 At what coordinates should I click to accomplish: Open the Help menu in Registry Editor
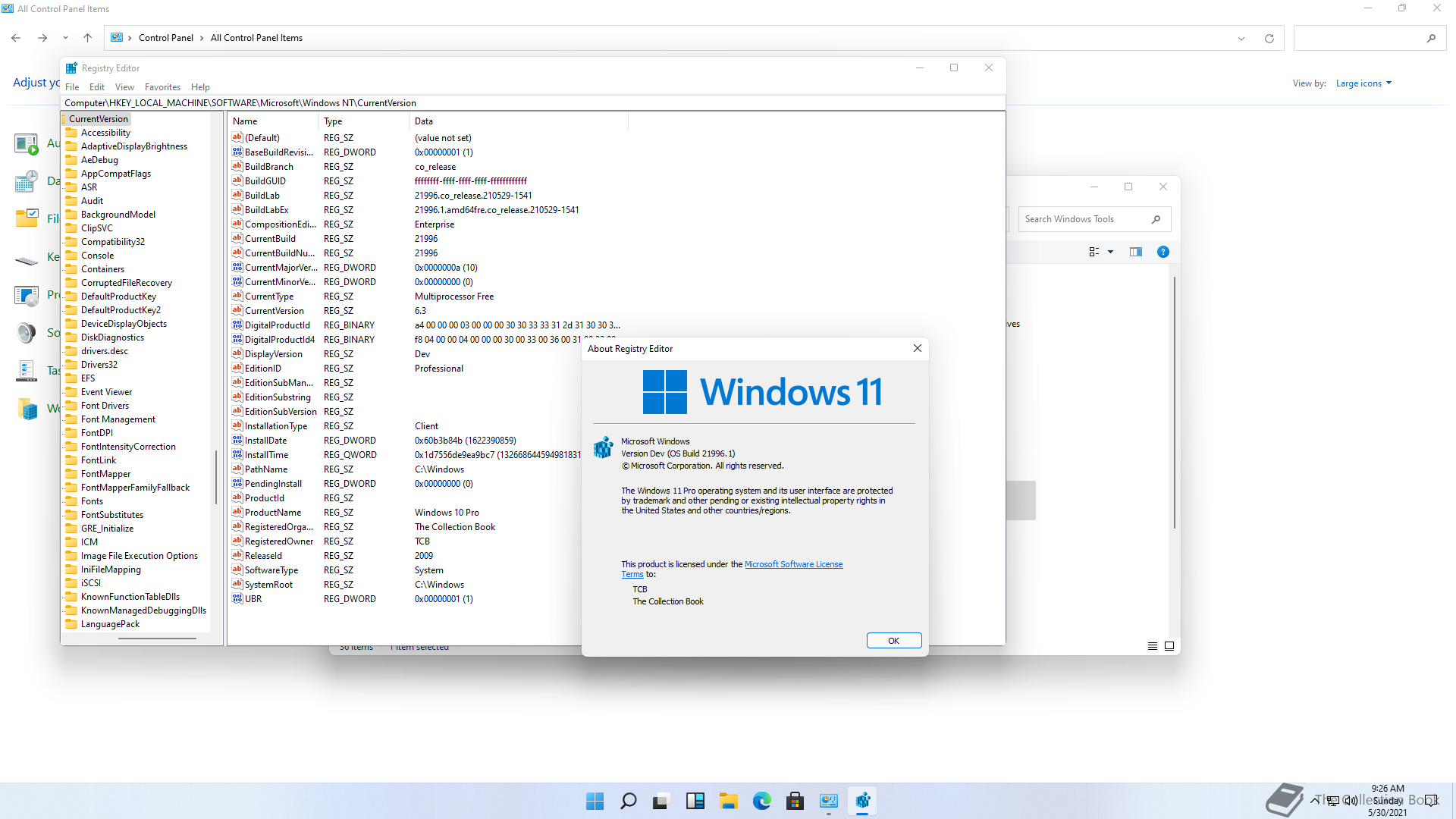[x=200, y=87]
